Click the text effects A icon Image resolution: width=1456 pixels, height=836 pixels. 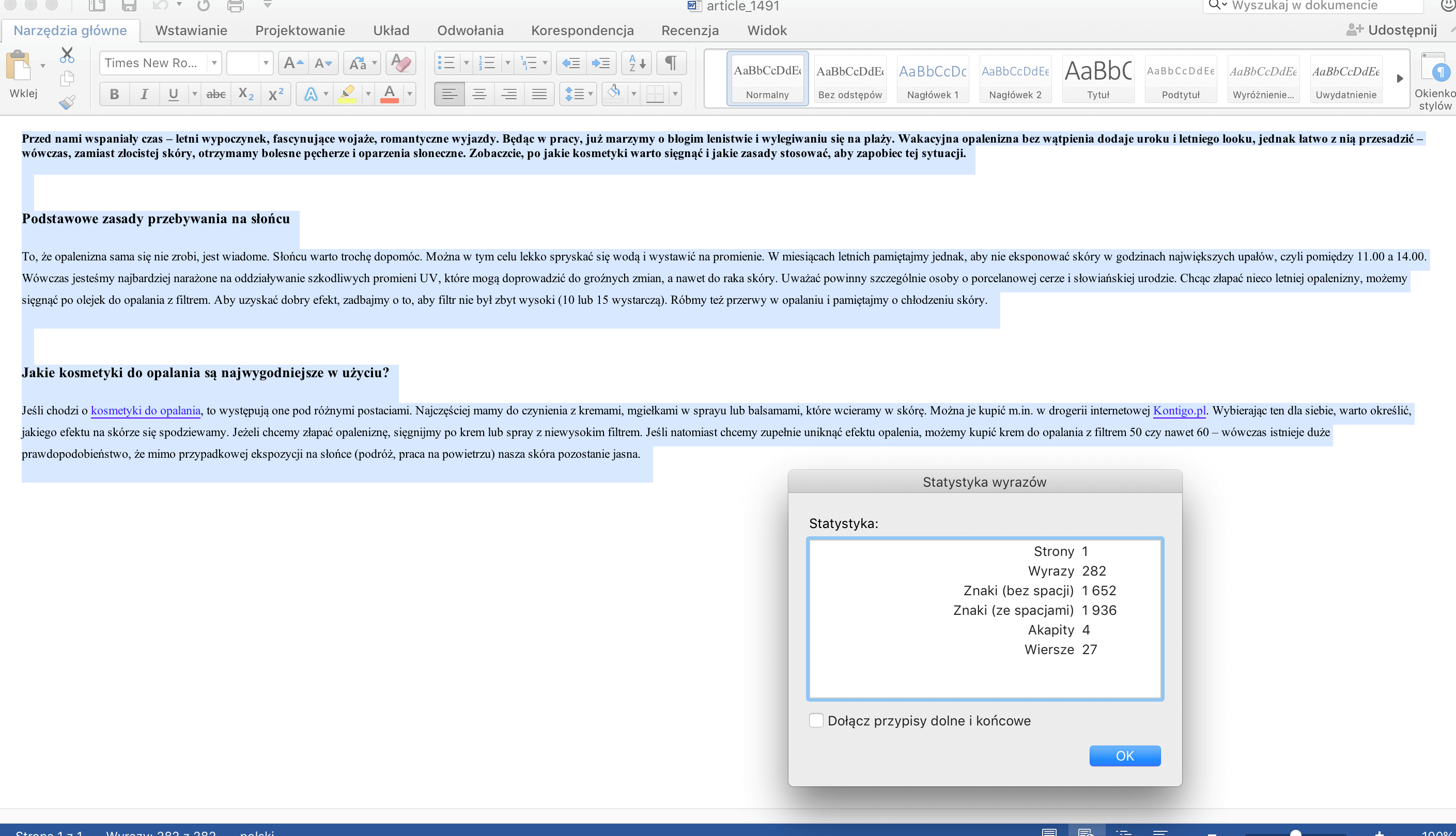(311, 94)
